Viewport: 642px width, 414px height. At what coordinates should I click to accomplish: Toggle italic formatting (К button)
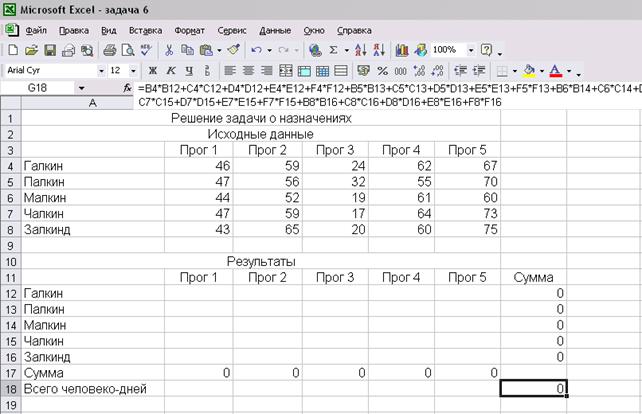click(x=170, y=71)
